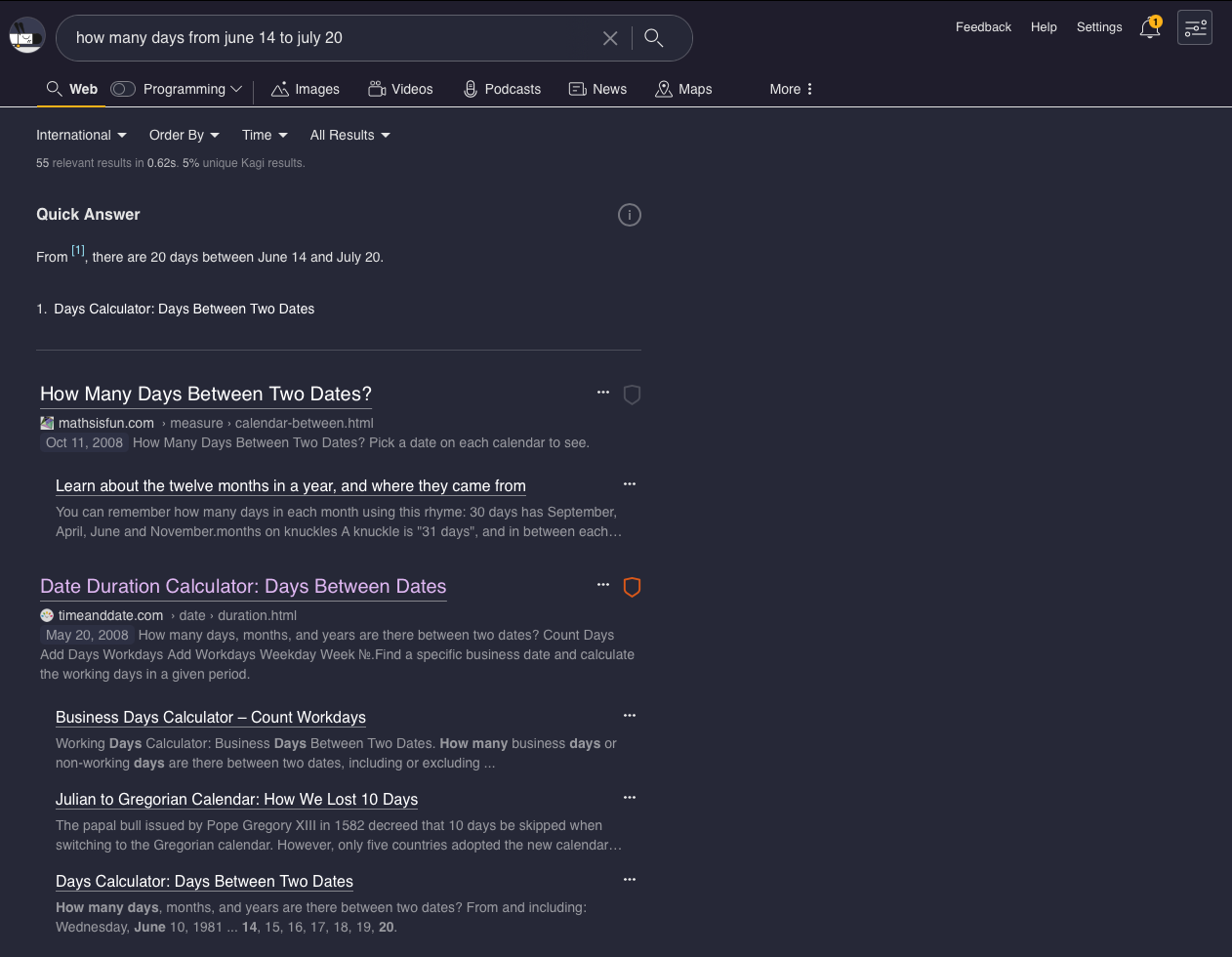1232x957 pixels.
Task: Open notifications bell icon
Action: pyautogui.click(x=1150, y=28)
